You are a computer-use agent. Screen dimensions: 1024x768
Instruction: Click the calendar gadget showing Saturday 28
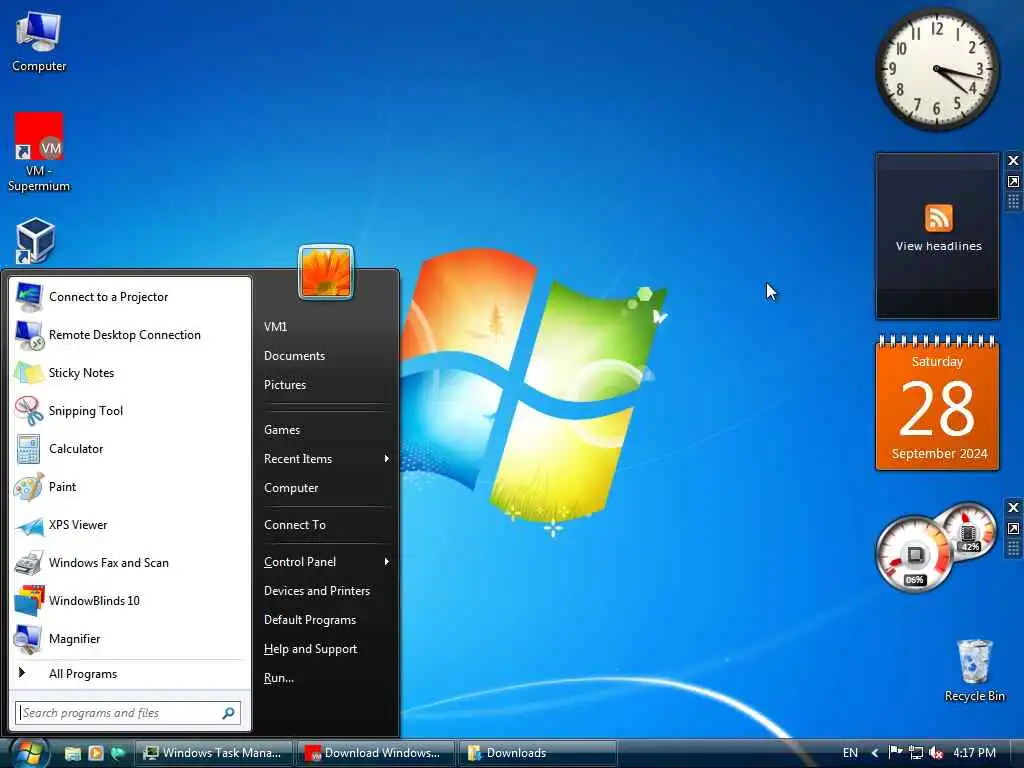(x=937, y=402)
